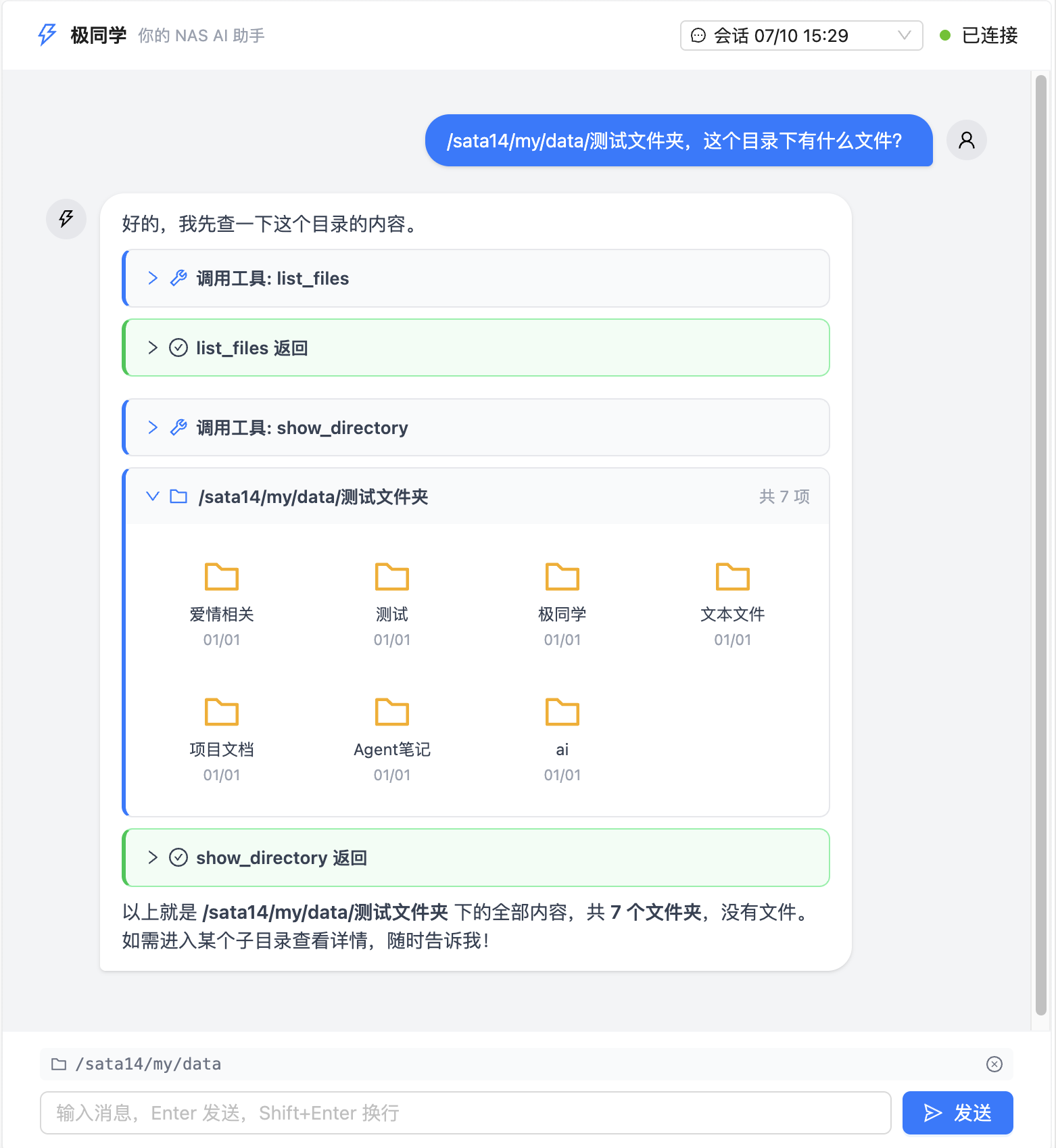The height and width of the screenshot is (1148, 1056).
Task: Click the chat bubble icon in session selector
Action: (x=698, y=35)
